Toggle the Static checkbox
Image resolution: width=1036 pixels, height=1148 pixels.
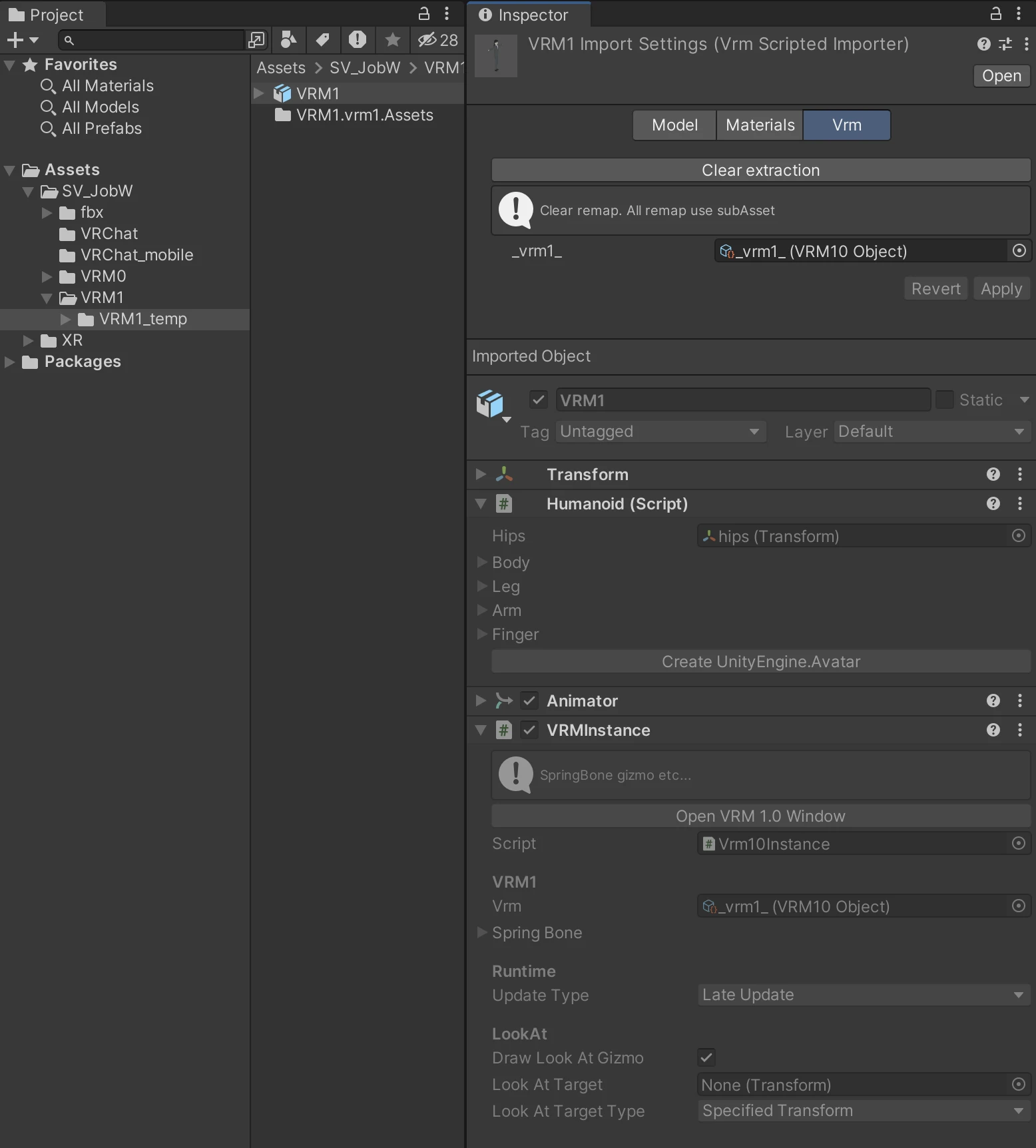(944, 400)
